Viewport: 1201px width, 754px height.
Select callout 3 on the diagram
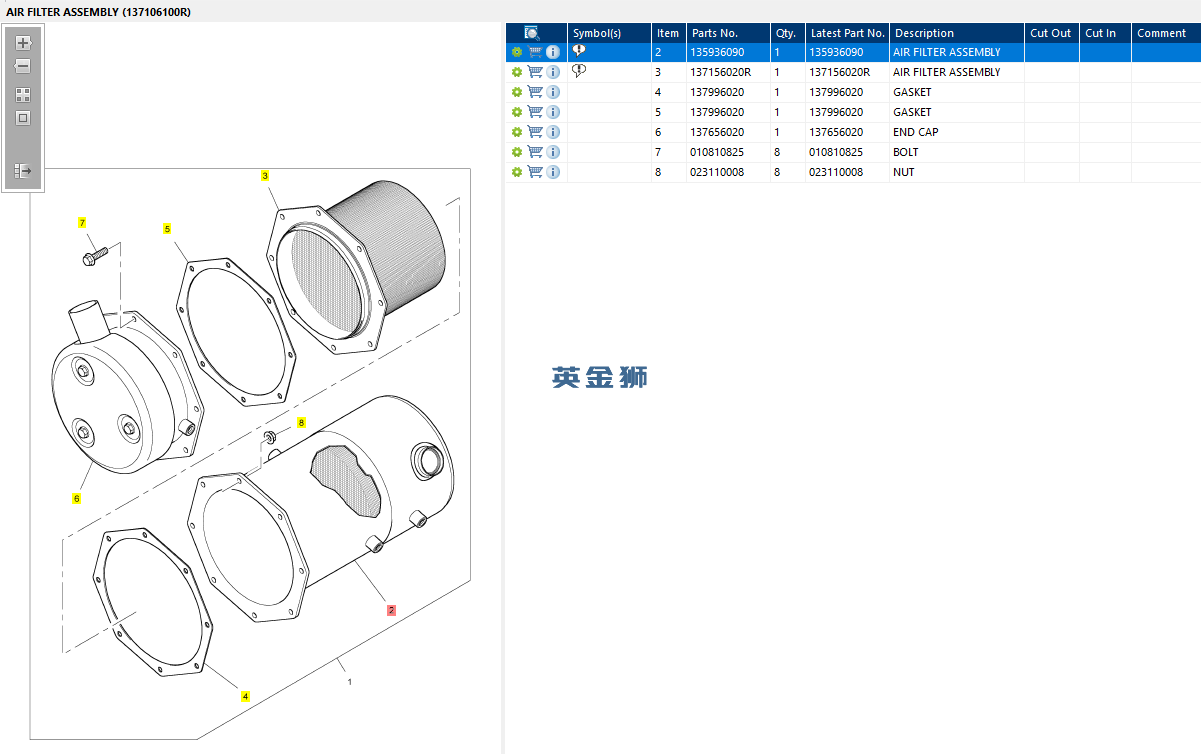point(265,176)
